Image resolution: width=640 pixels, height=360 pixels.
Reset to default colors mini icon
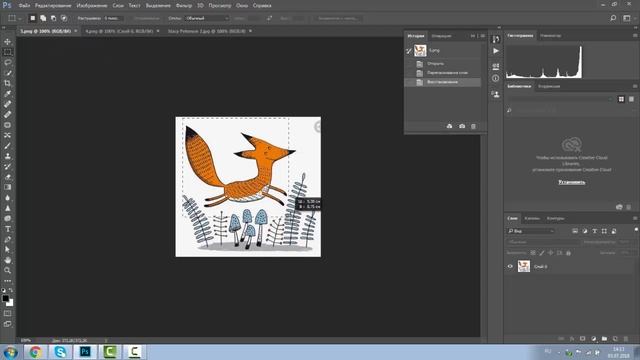point(4,290)
